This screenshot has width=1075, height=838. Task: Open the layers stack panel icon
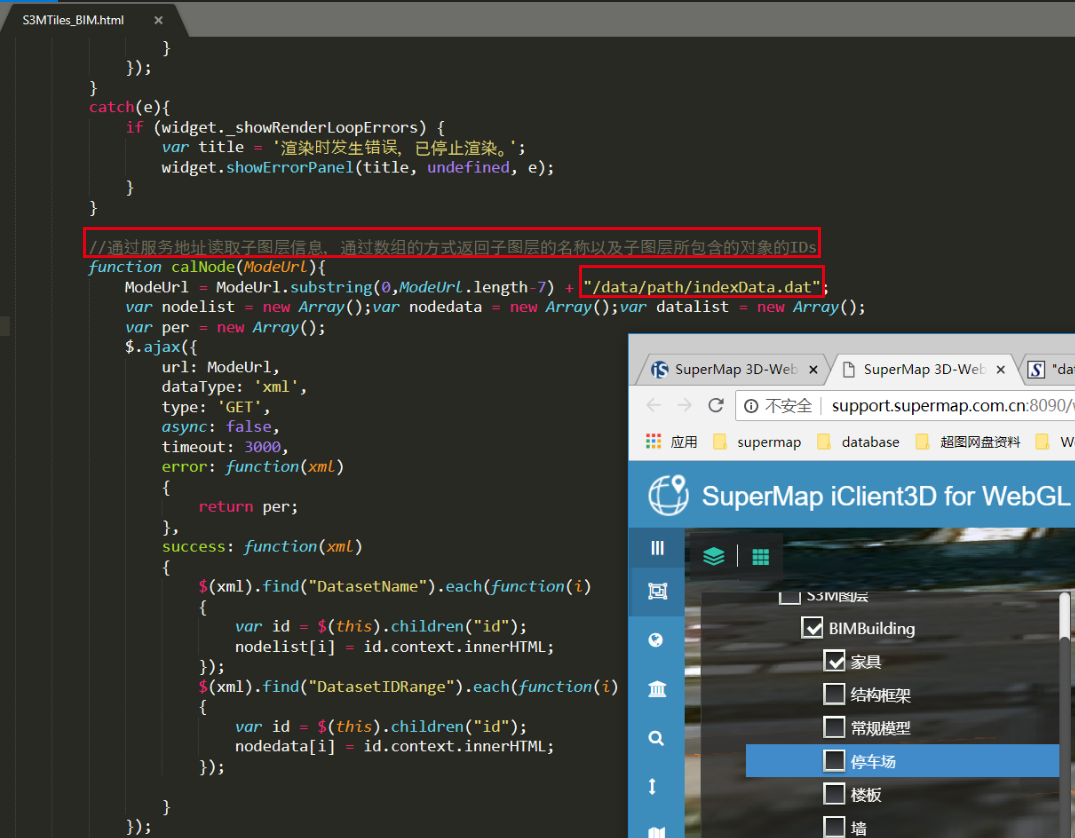click(x=714, y=556)
